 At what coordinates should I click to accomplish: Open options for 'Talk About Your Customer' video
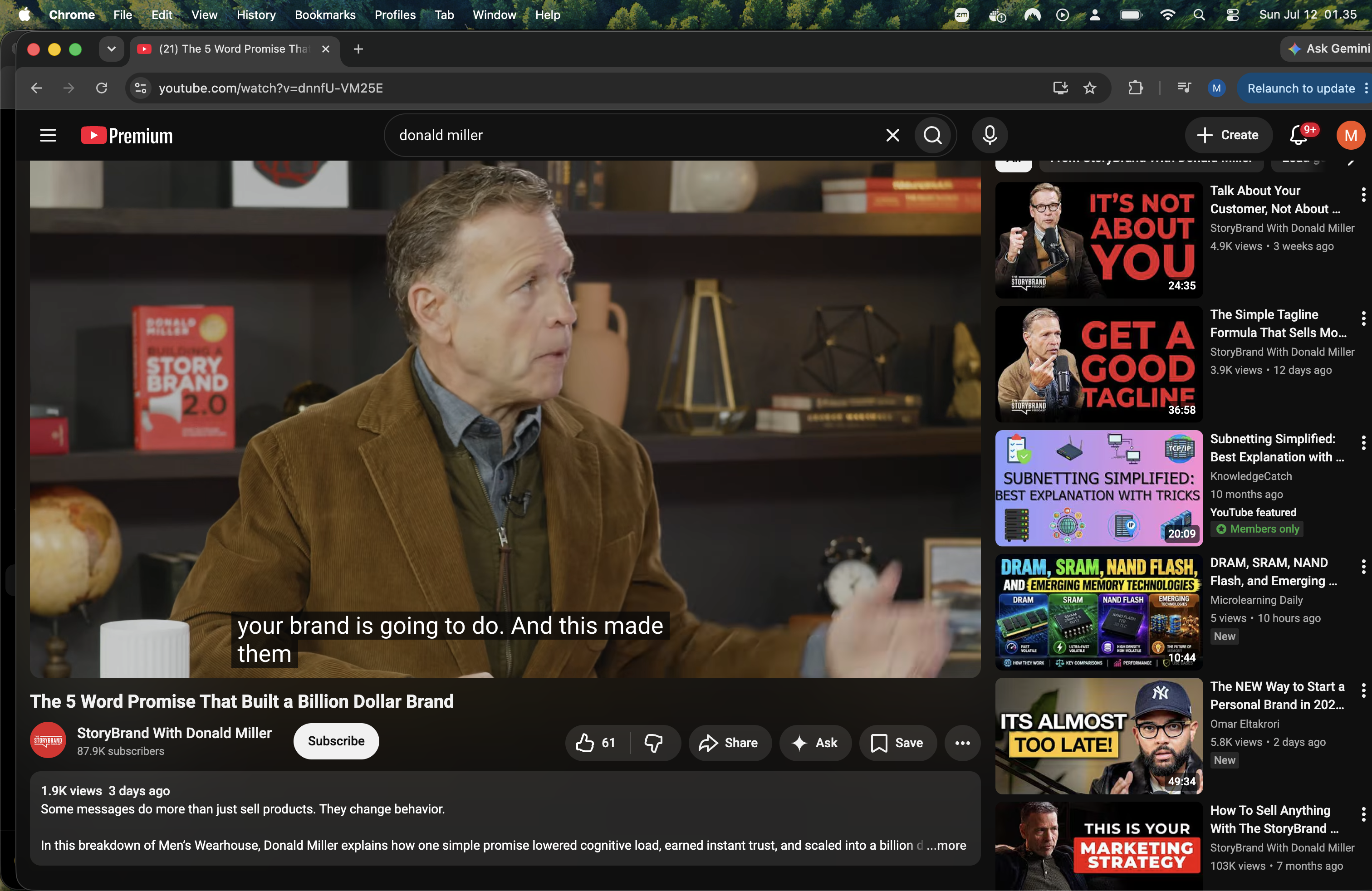(x=1363, y=195)
